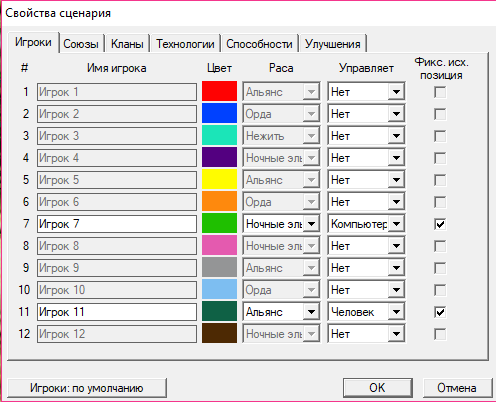Open the Управляет dropdown showing Компьютер
496x402 pixels.
(x=366, y=224)
